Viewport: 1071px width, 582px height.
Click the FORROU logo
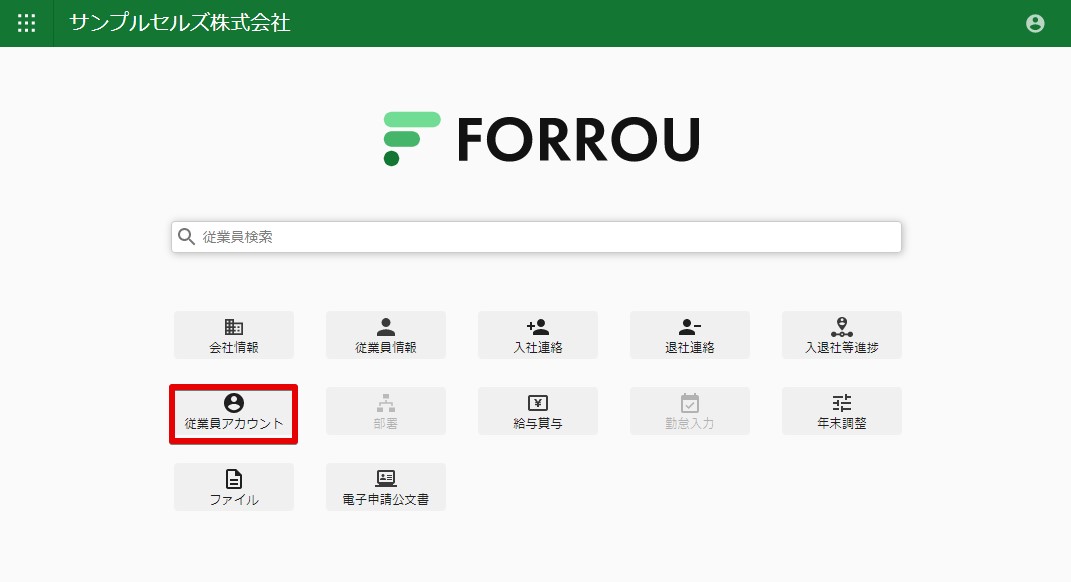541,139
